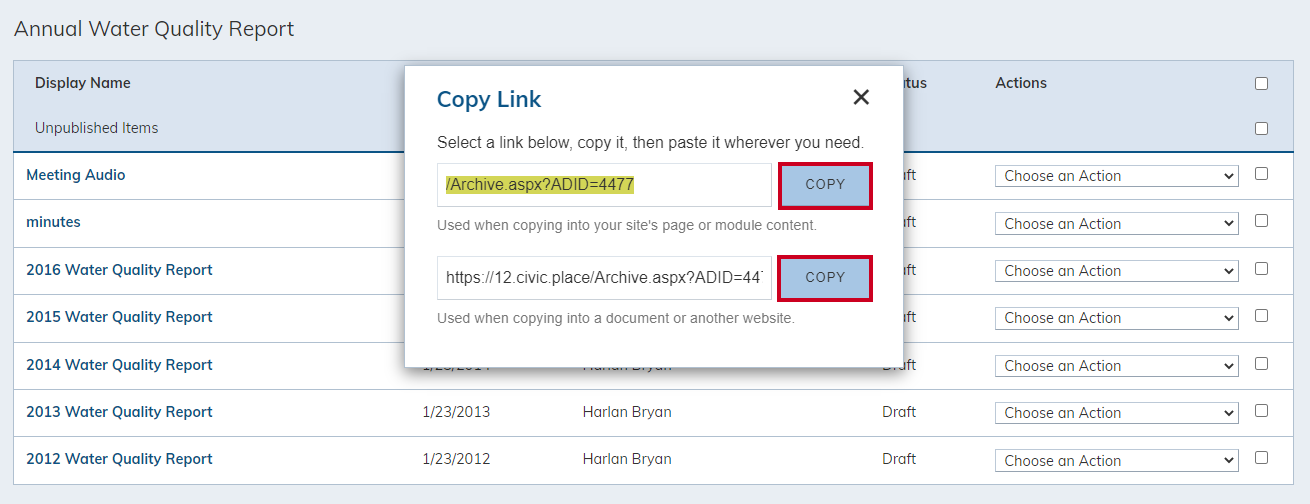Check the minutes row checkbox
Image resolution: width=1310 pixels, height=504 pixels.
(x=1261, y=221)
